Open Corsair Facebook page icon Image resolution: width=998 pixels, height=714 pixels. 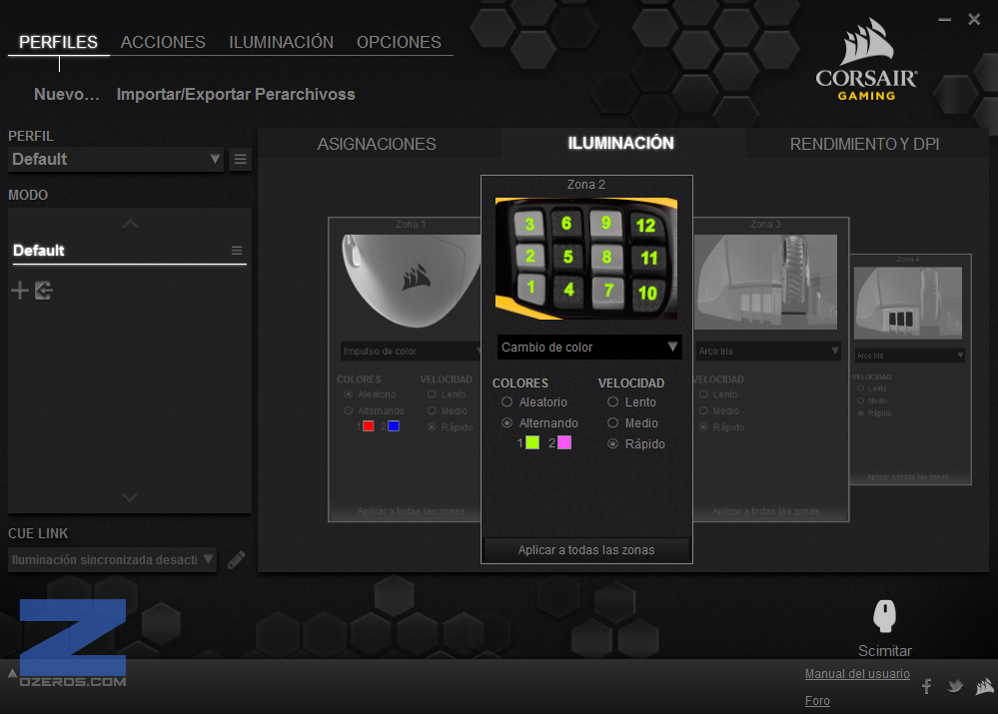[927, 686]
